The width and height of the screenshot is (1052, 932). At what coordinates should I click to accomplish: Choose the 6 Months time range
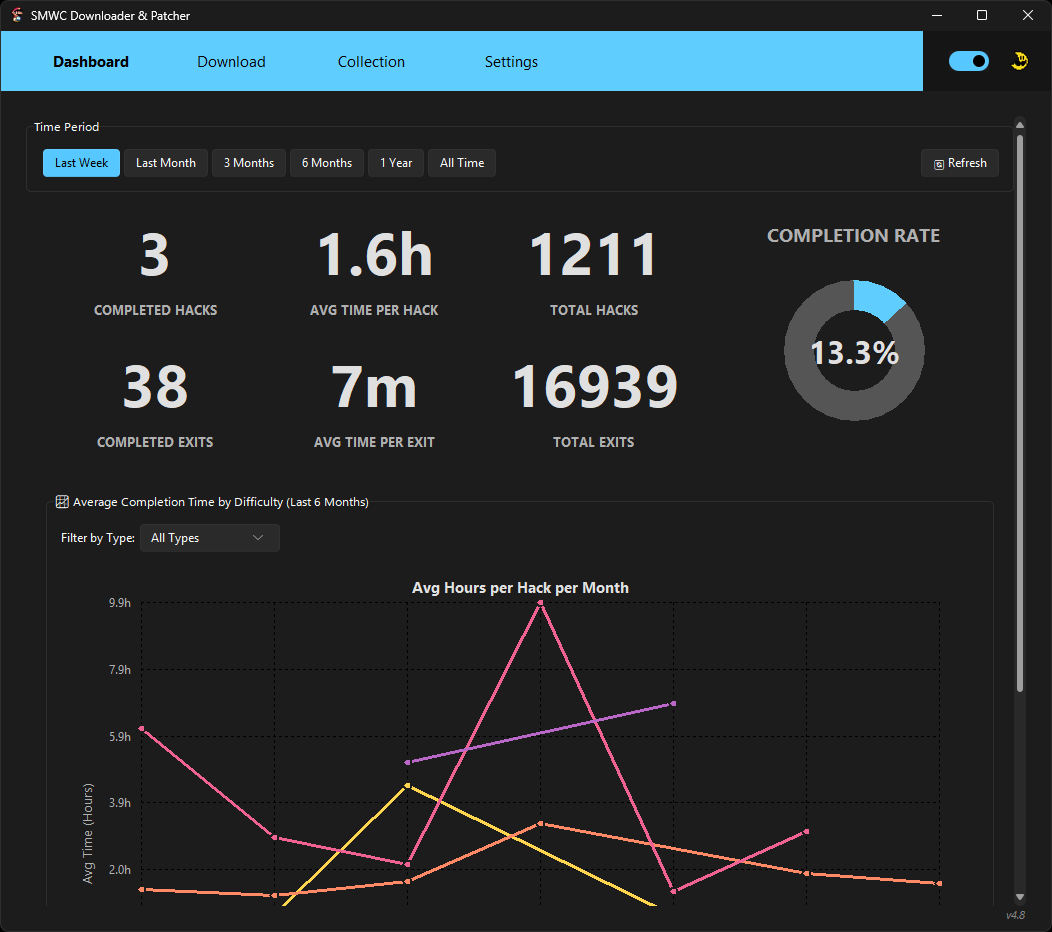[x=327, y=163]
